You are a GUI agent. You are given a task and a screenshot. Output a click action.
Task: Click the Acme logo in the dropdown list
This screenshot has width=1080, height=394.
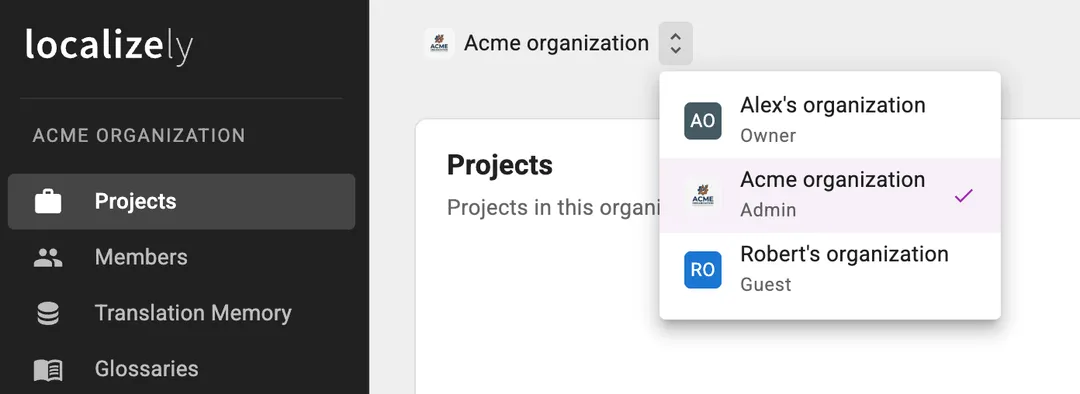[703, 195]
